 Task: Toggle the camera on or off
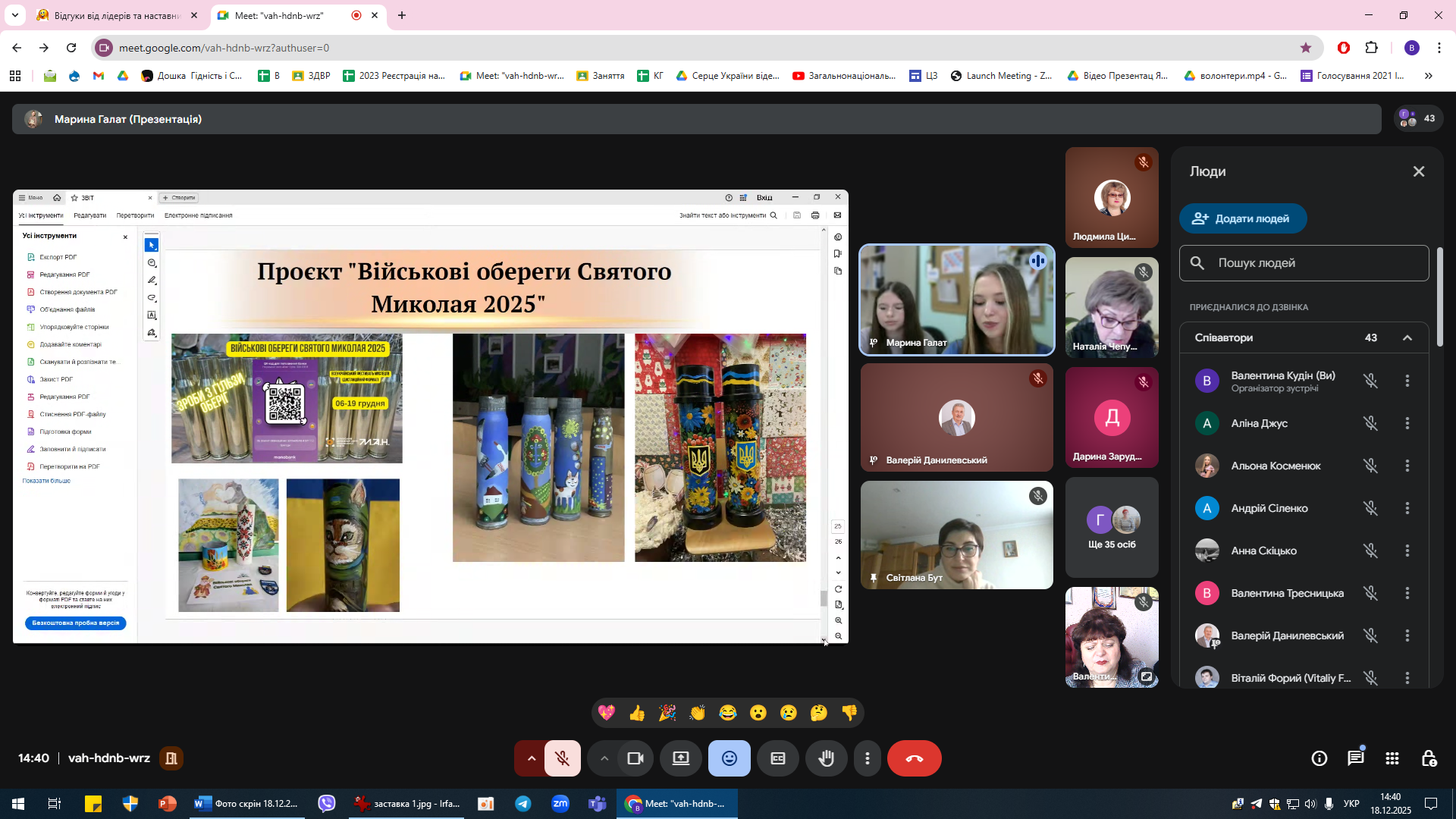coord(635,758)
